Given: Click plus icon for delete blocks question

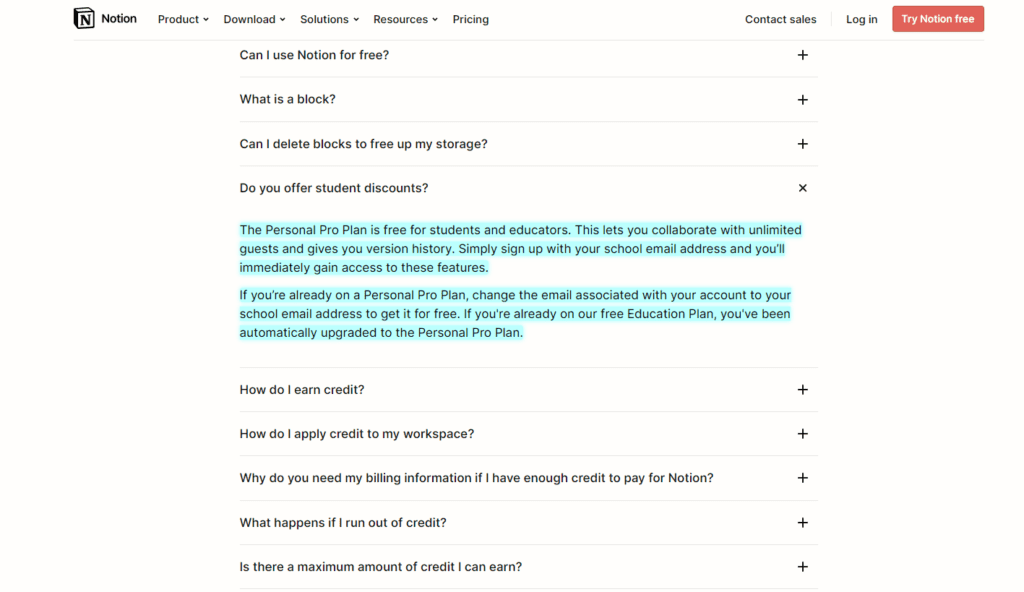Looking at the screenshot, I should (802, 144).
